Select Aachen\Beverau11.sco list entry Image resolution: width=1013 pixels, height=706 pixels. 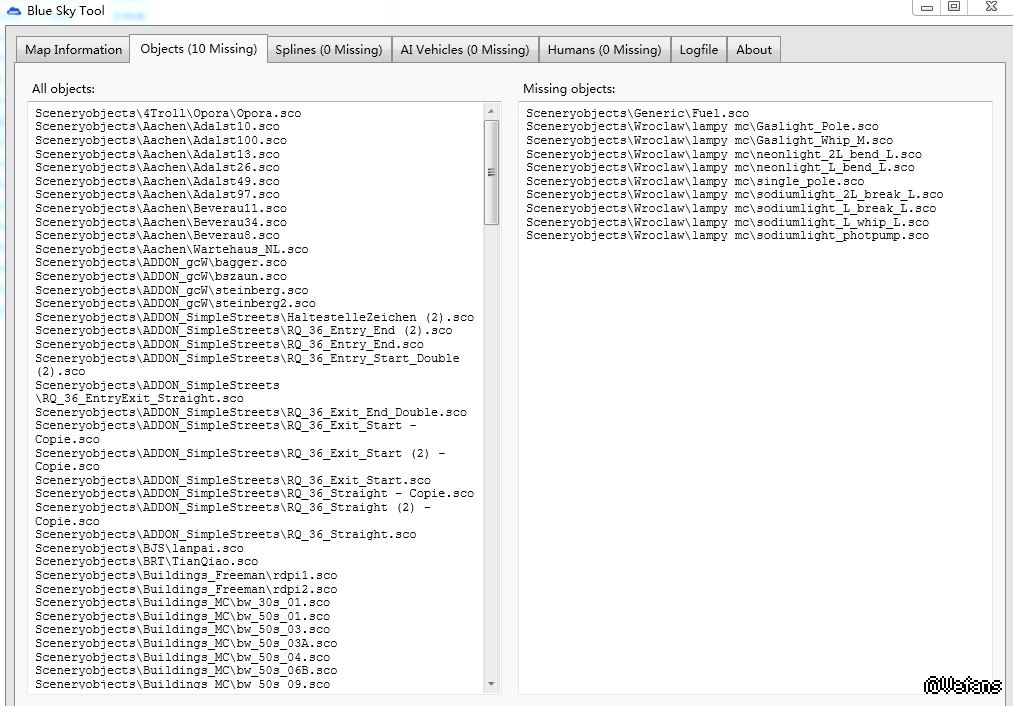pyautogui.click(x=161, y=209)
